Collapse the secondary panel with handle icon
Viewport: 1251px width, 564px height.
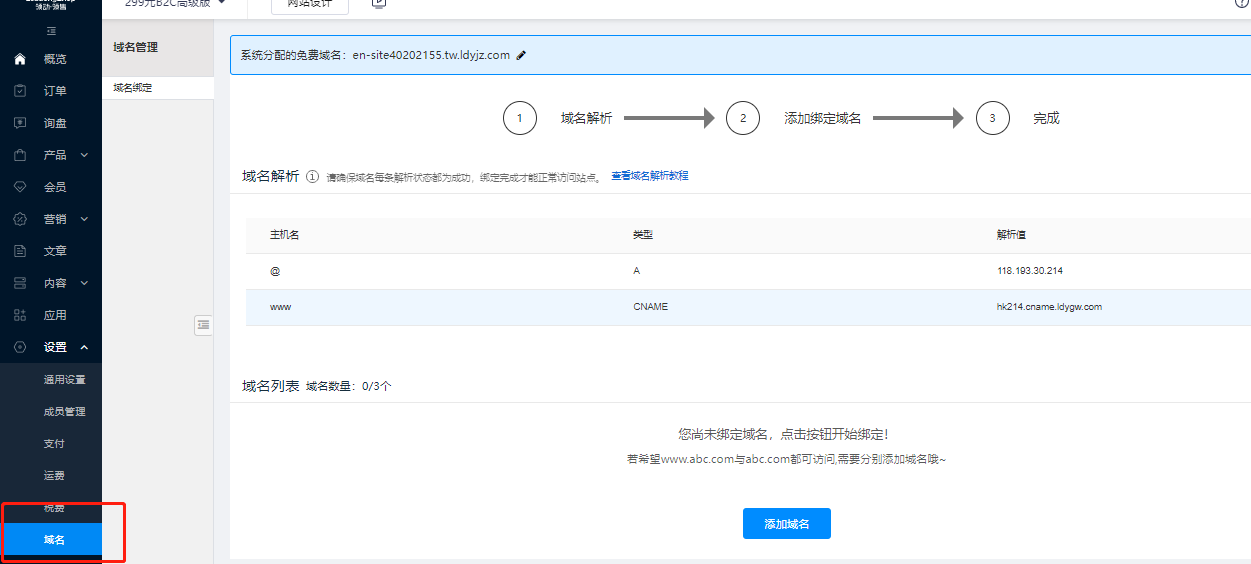click(203, 324)
